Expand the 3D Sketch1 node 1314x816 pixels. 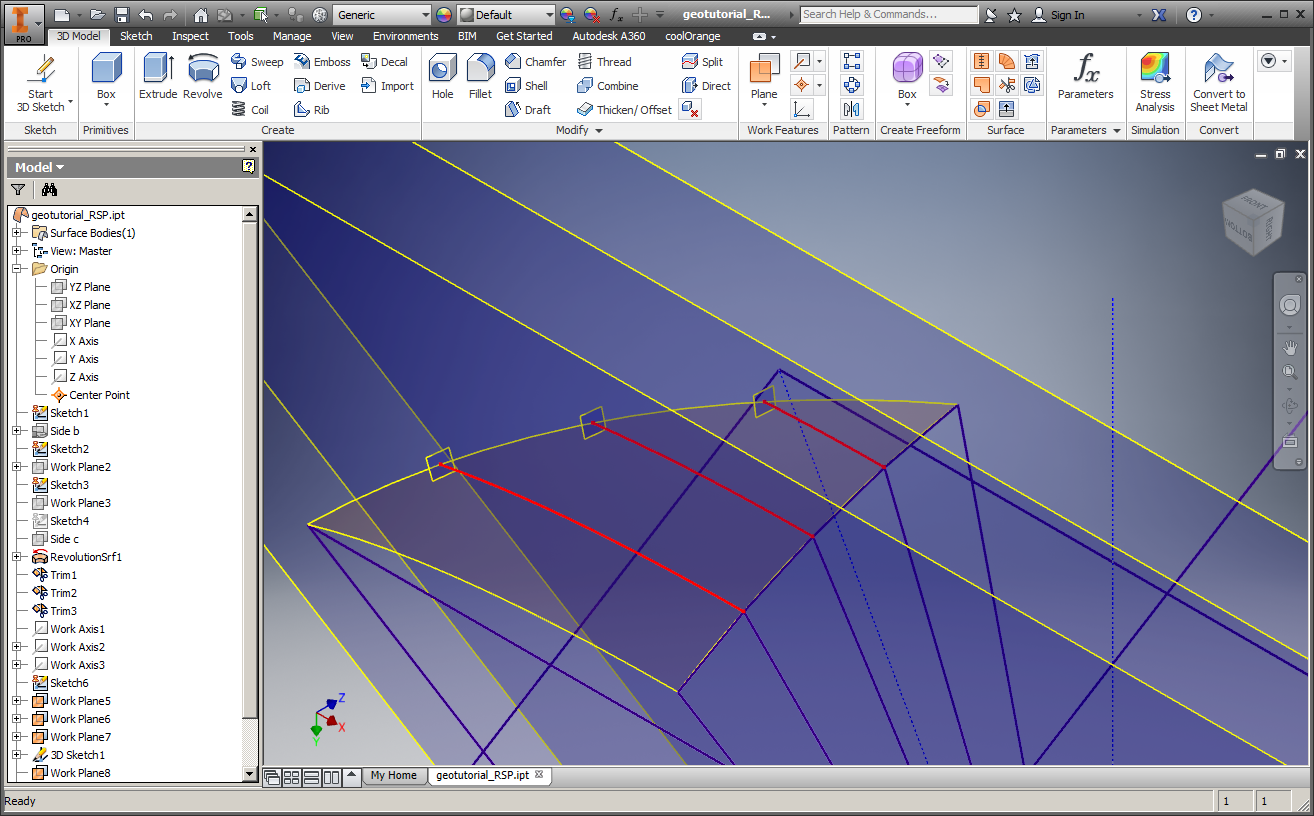point(16,755)
